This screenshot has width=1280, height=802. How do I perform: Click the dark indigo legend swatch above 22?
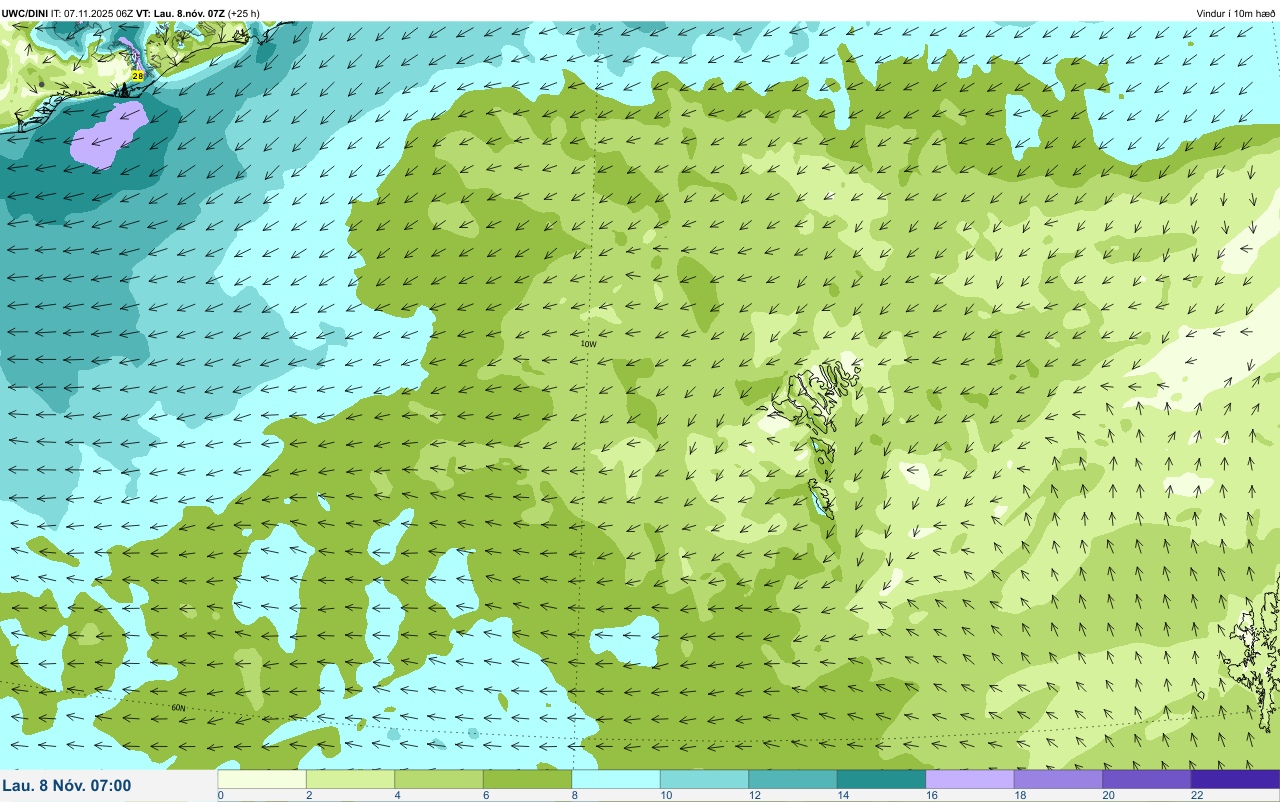tap(1235, 779)
